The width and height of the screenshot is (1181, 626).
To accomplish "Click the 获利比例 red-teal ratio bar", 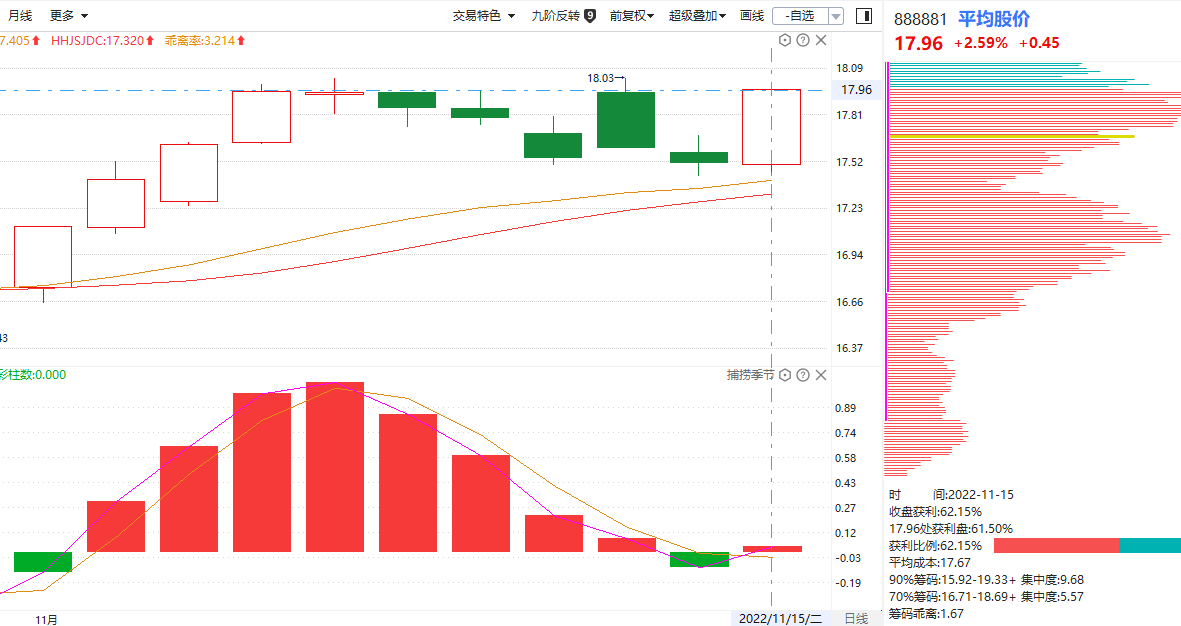I will point(1087,545).
